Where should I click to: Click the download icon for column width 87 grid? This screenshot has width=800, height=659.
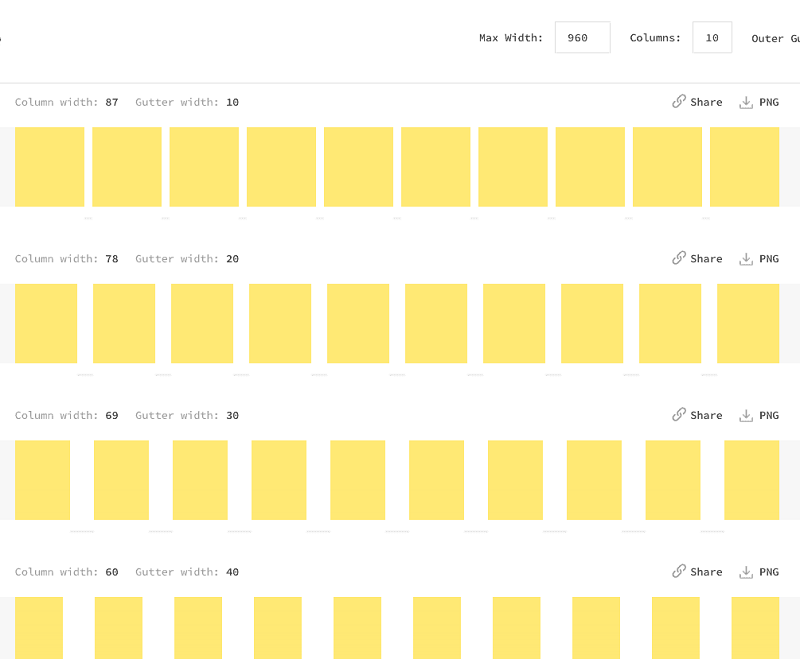click(746, 102)
